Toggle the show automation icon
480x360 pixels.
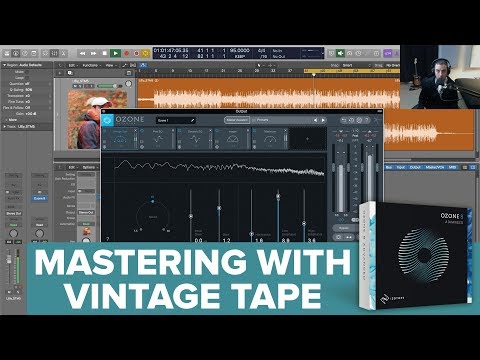[125, 65]
